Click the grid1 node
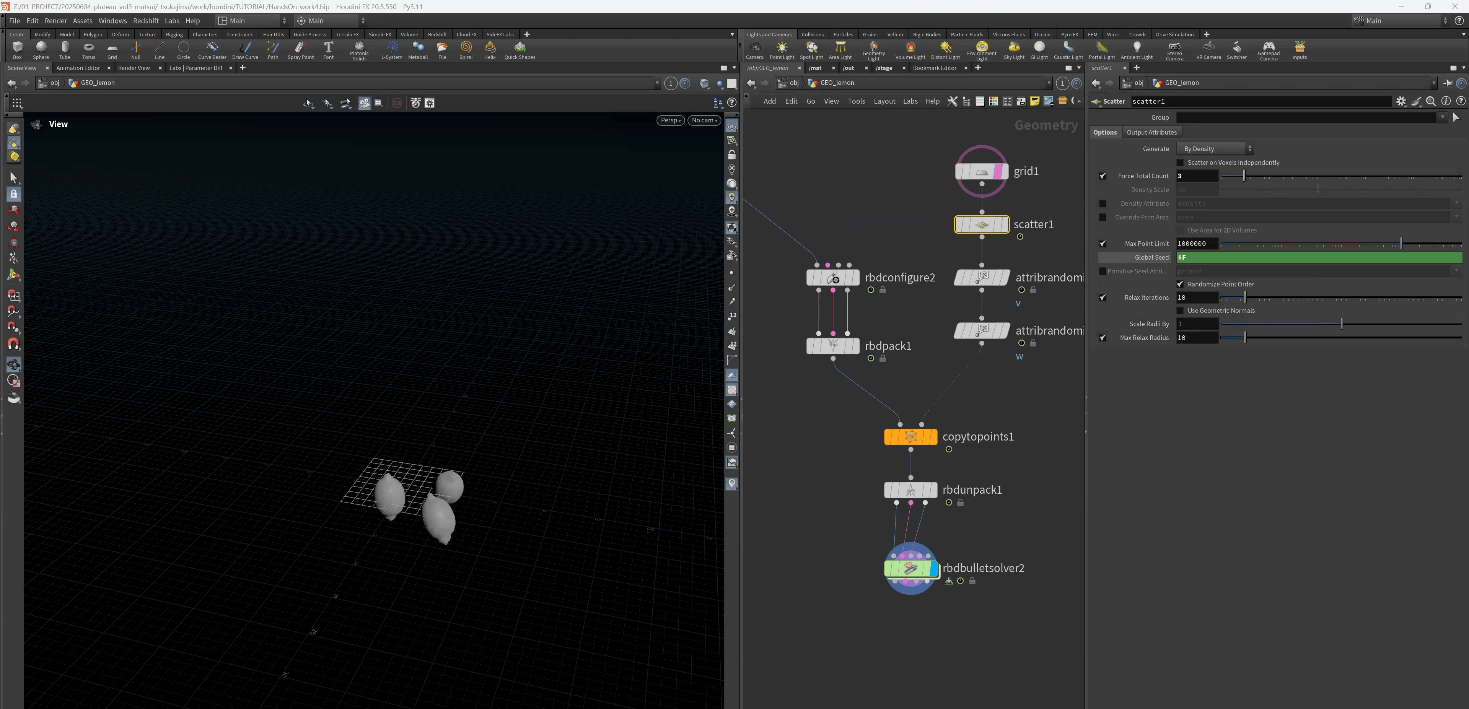The image size is (1469, 709). pyautogui.click(x=982, y=172)
